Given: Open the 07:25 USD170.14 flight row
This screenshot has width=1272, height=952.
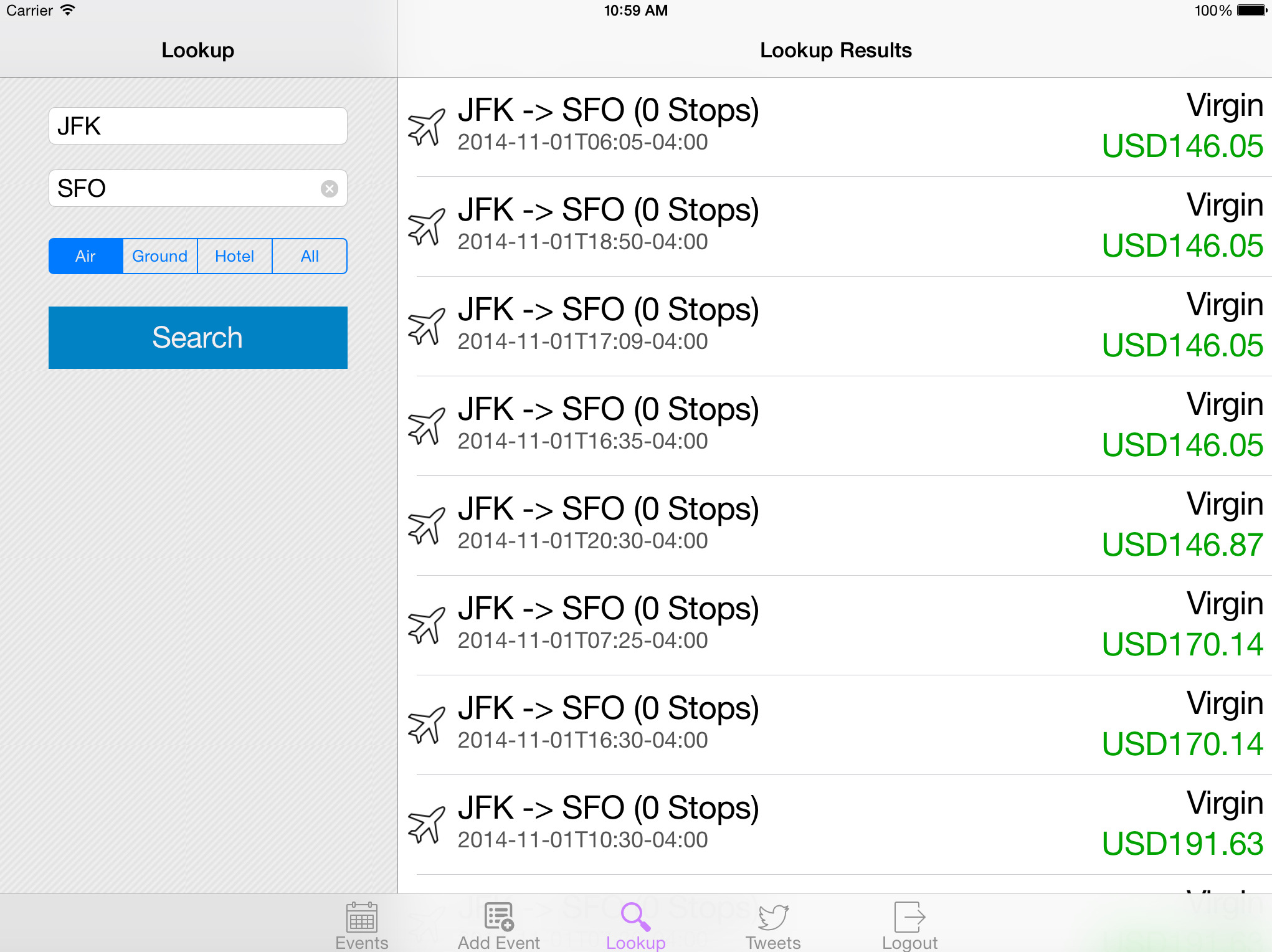Looking at the screenshot, I should click(x=835, y=625).
